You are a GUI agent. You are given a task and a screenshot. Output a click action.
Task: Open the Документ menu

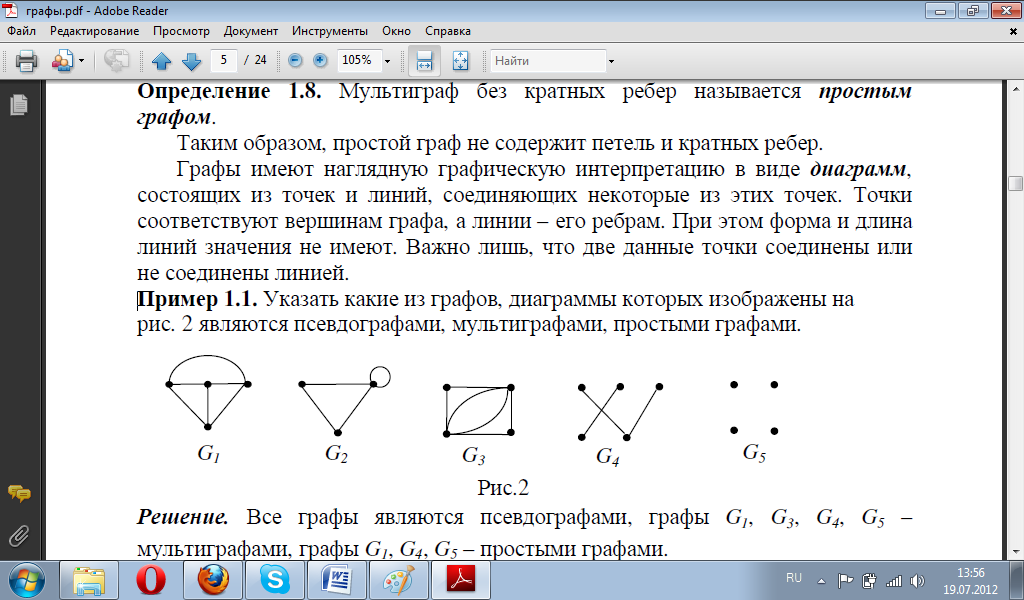(251, 31)
